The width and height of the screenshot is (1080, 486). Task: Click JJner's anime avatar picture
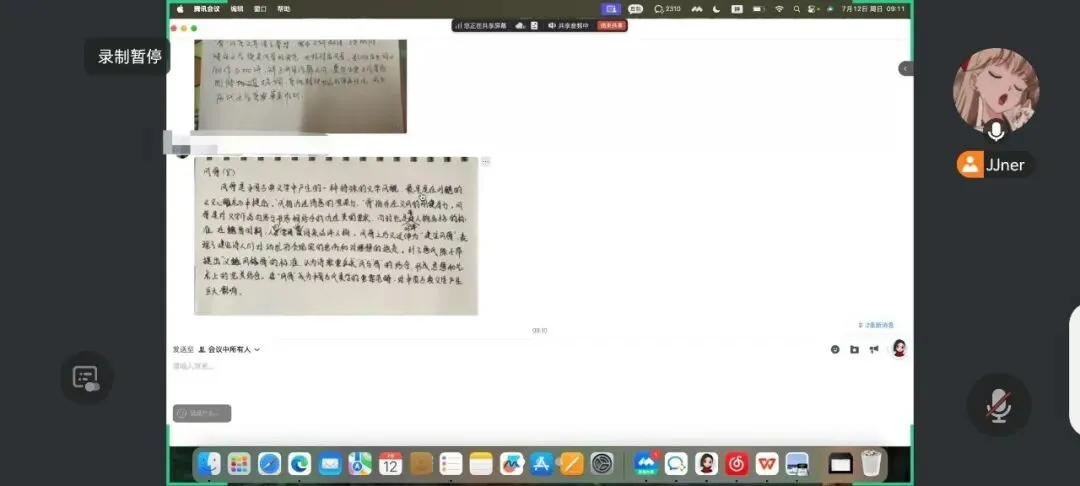point(996,90)
